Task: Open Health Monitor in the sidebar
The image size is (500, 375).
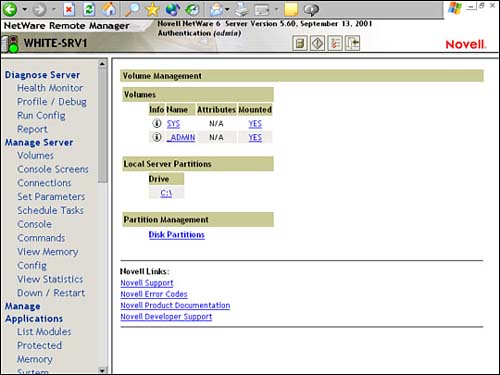Action: 50,88
